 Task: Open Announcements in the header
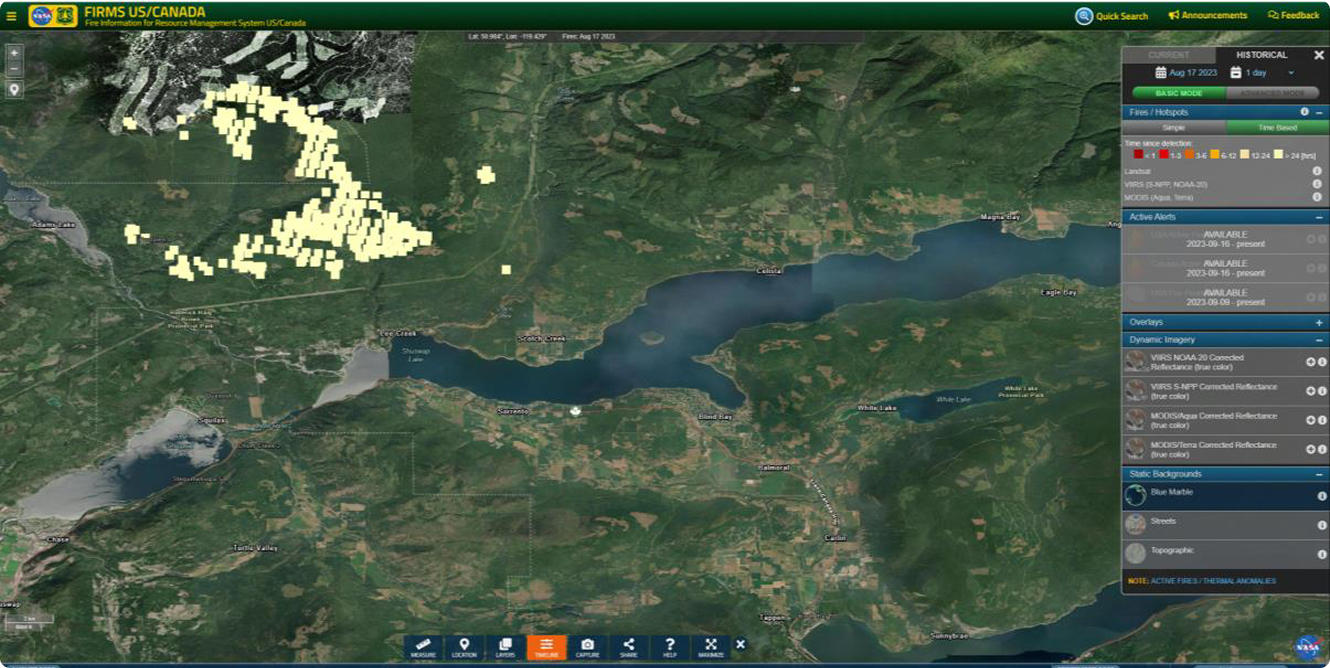[1207, 15]
